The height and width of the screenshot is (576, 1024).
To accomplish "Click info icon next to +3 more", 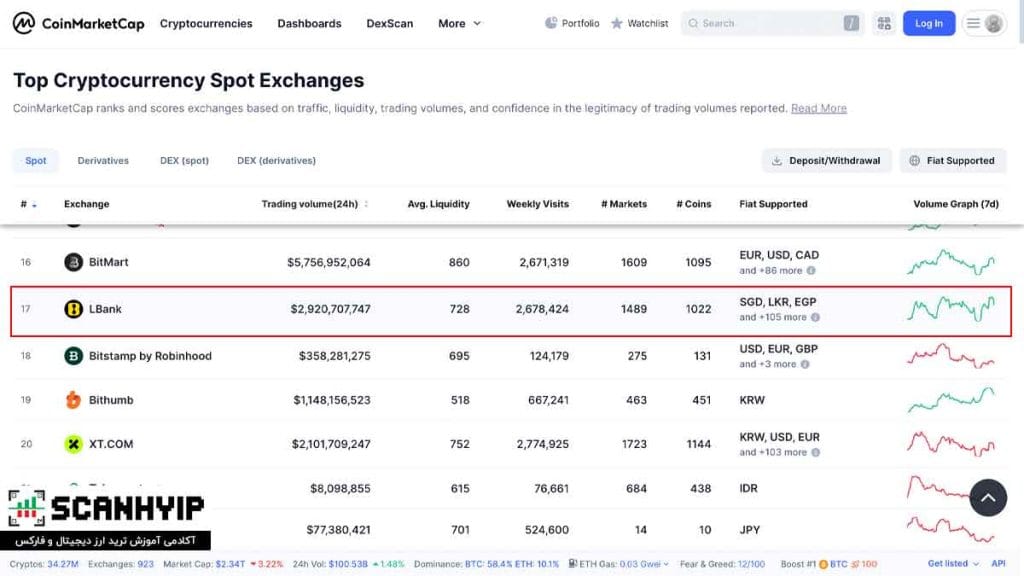I will [805, 364].
